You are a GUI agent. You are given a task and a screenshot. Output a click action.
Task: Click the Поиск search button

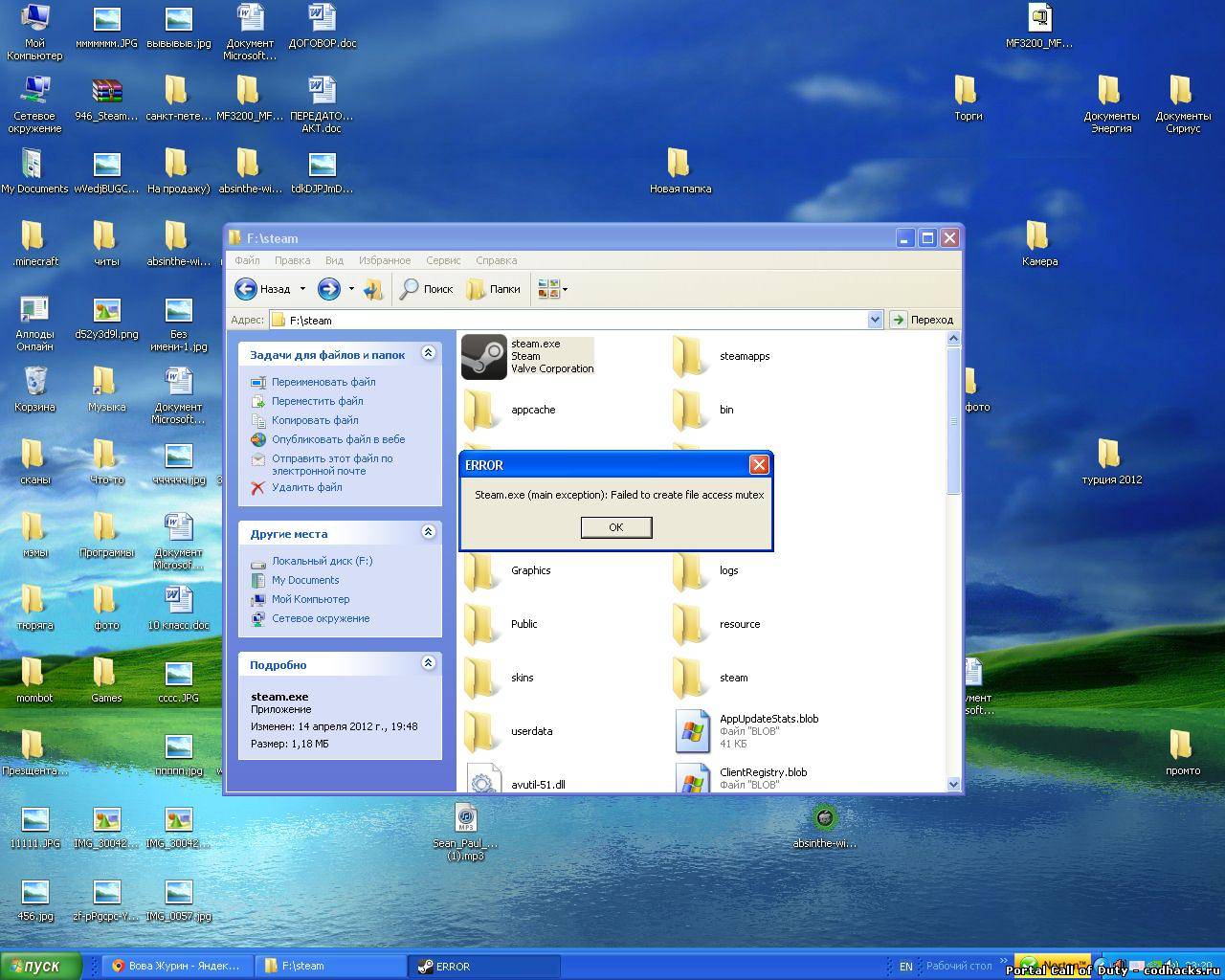tap(426, 289)
